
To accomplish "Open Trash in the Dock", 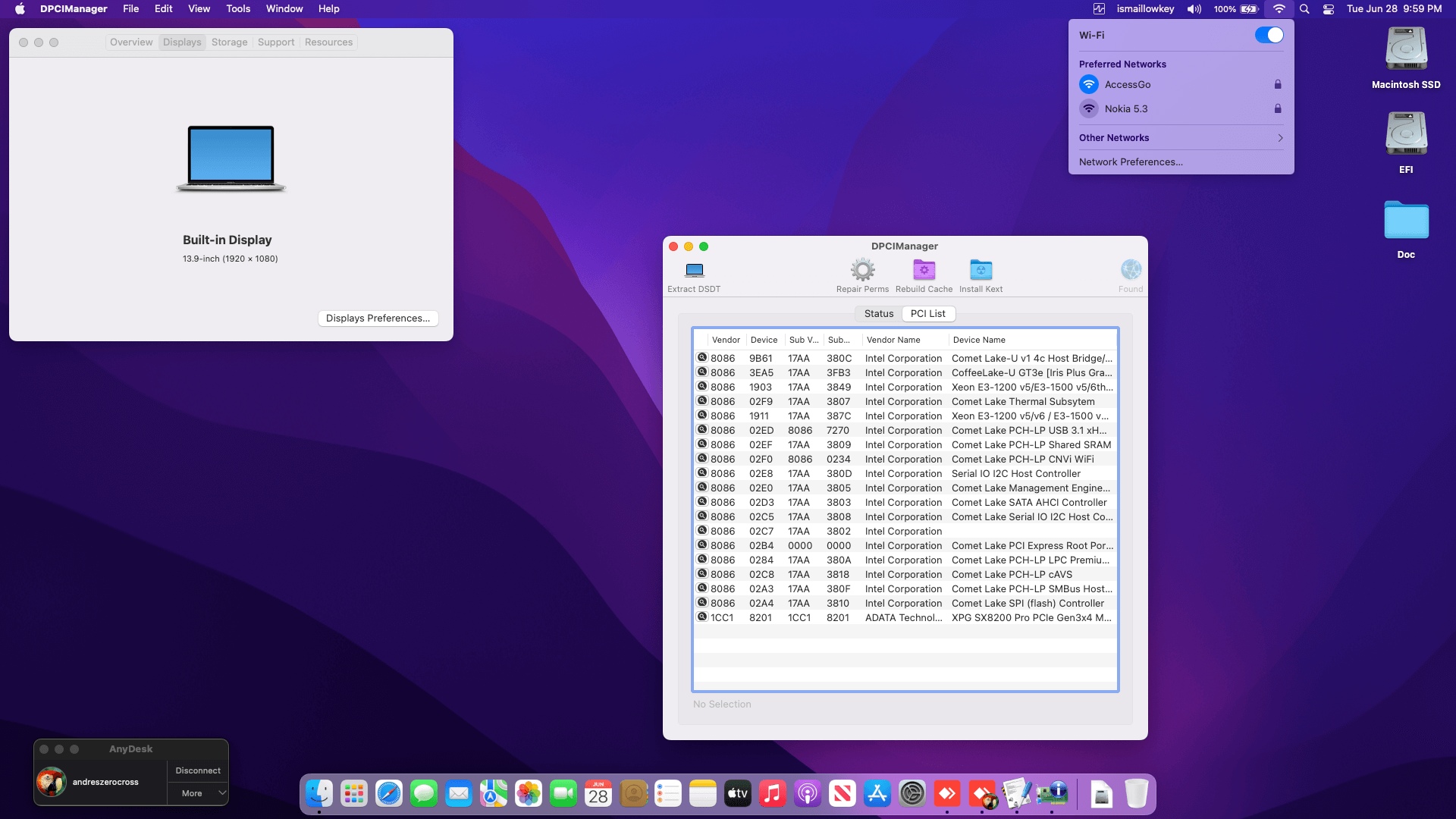I will pyautogui.click(x=1136, y=794).
